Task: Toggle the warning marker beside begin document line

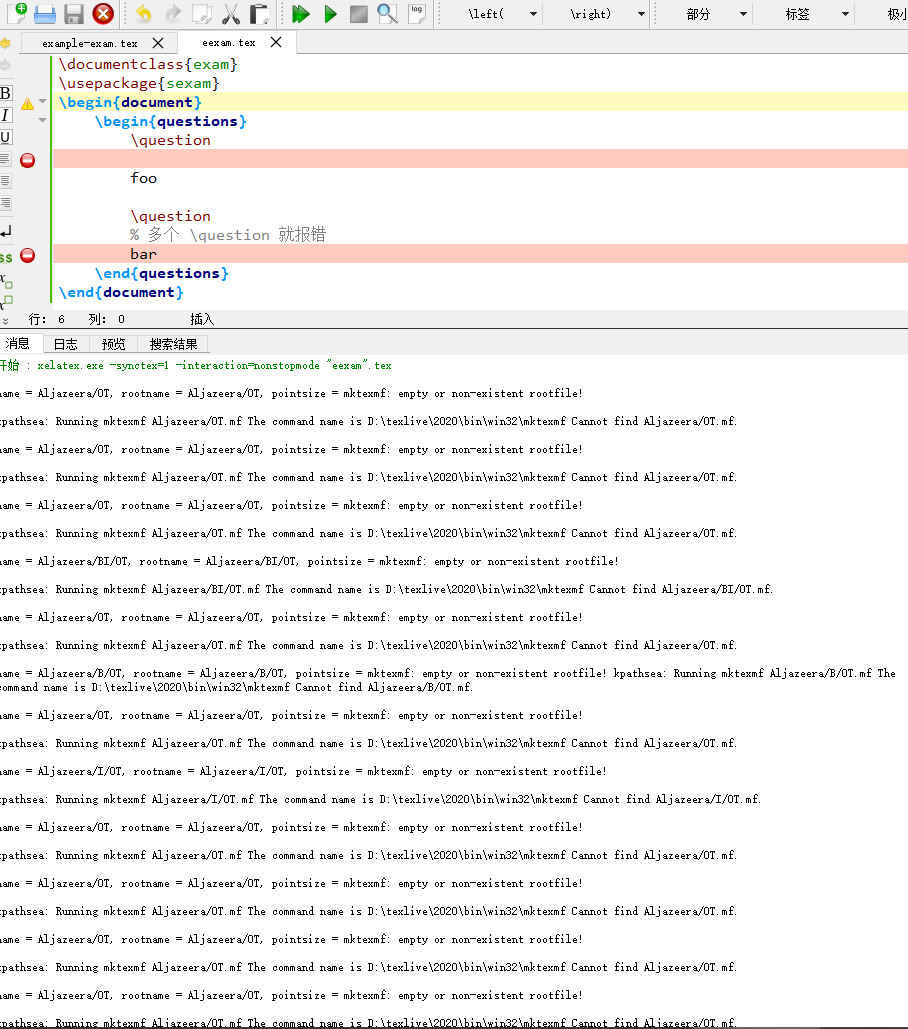Action: pyautogui.click(x=27, y=103)
